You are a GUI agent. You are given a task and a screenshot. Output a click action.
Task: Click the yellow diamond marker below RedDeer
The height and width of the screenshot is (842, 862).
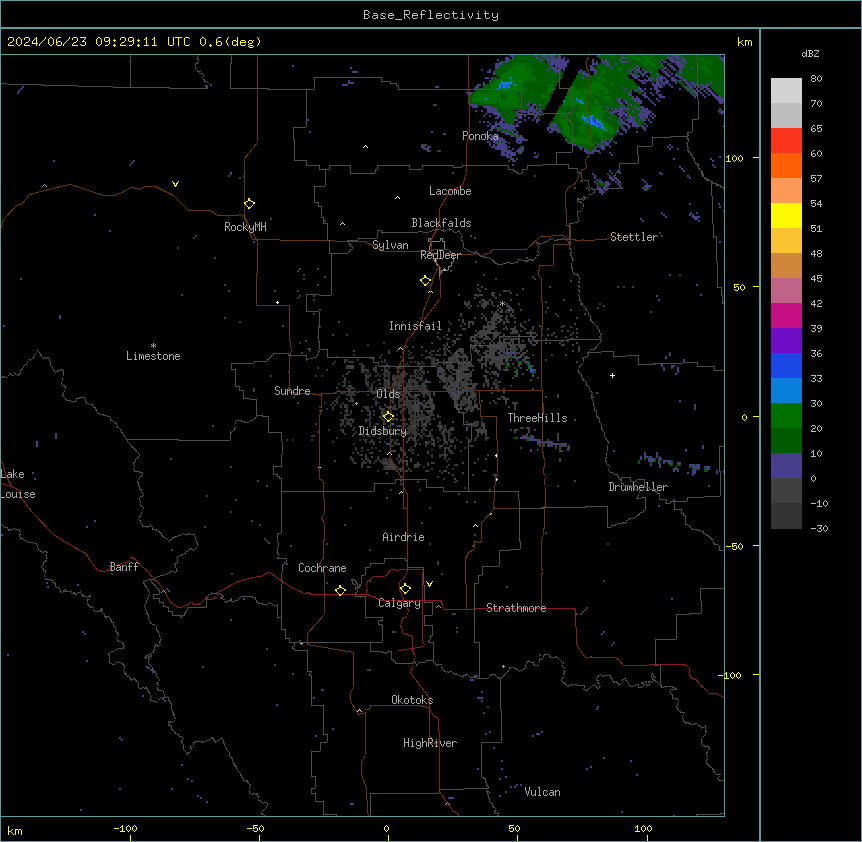426,281
